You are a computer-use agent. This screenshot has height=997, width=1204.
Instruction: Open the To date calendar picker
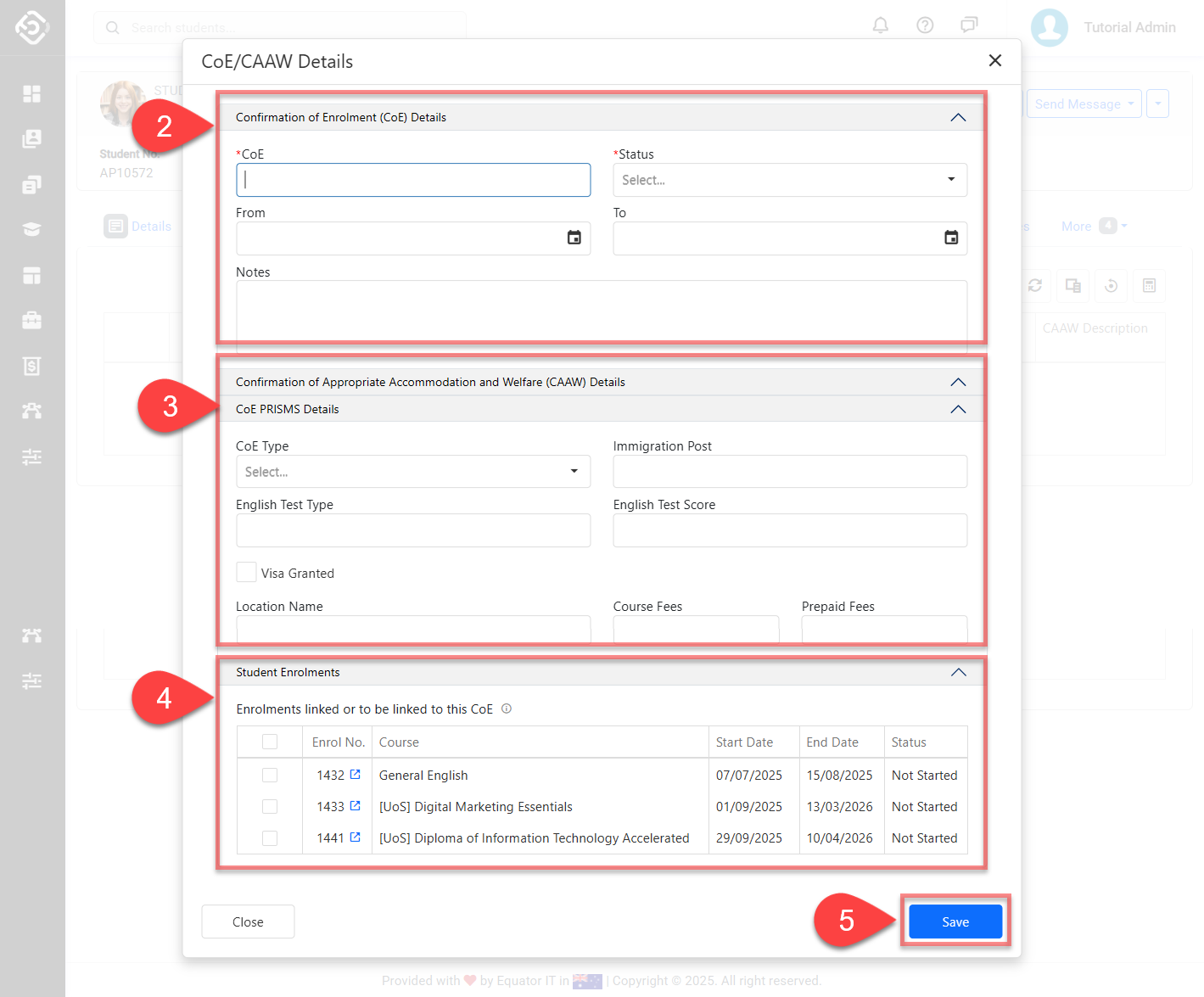click(x=951, y=238)
